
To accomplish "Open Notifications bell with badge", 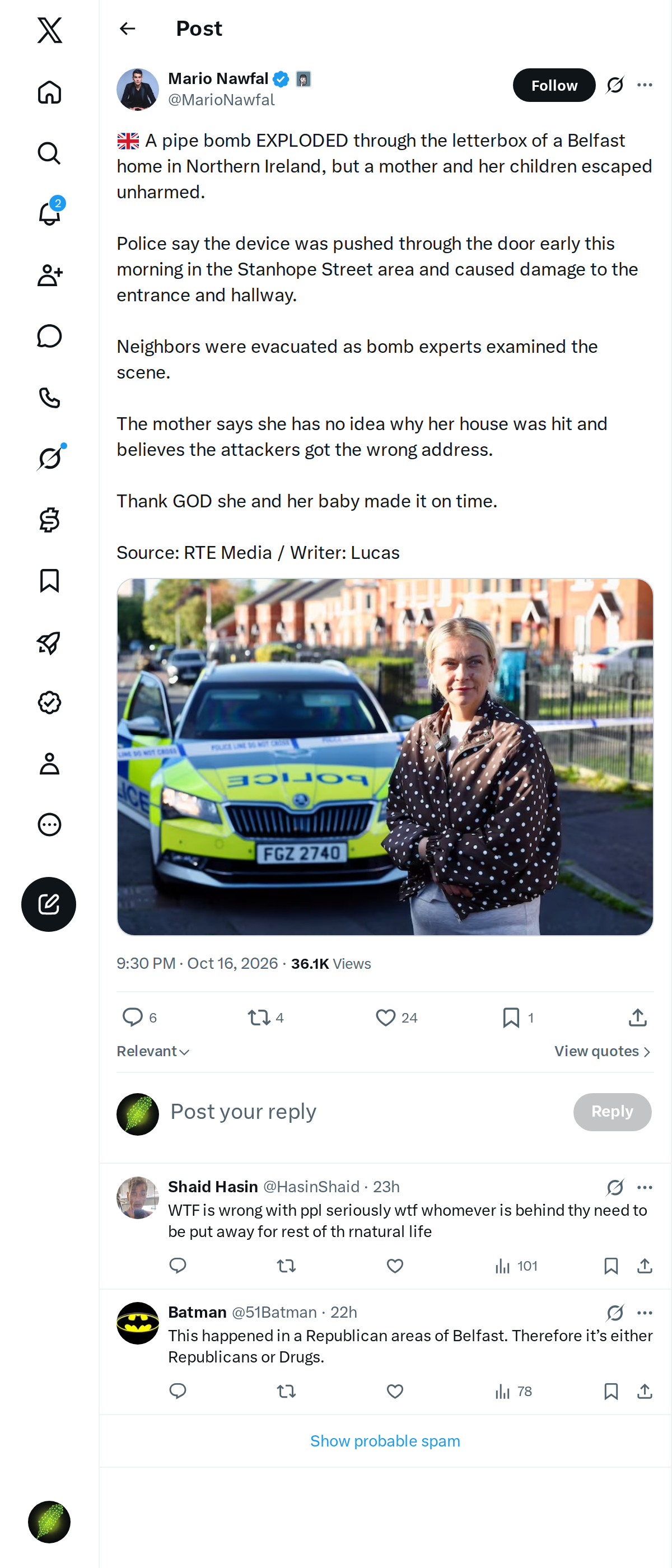I will [49, 213].
